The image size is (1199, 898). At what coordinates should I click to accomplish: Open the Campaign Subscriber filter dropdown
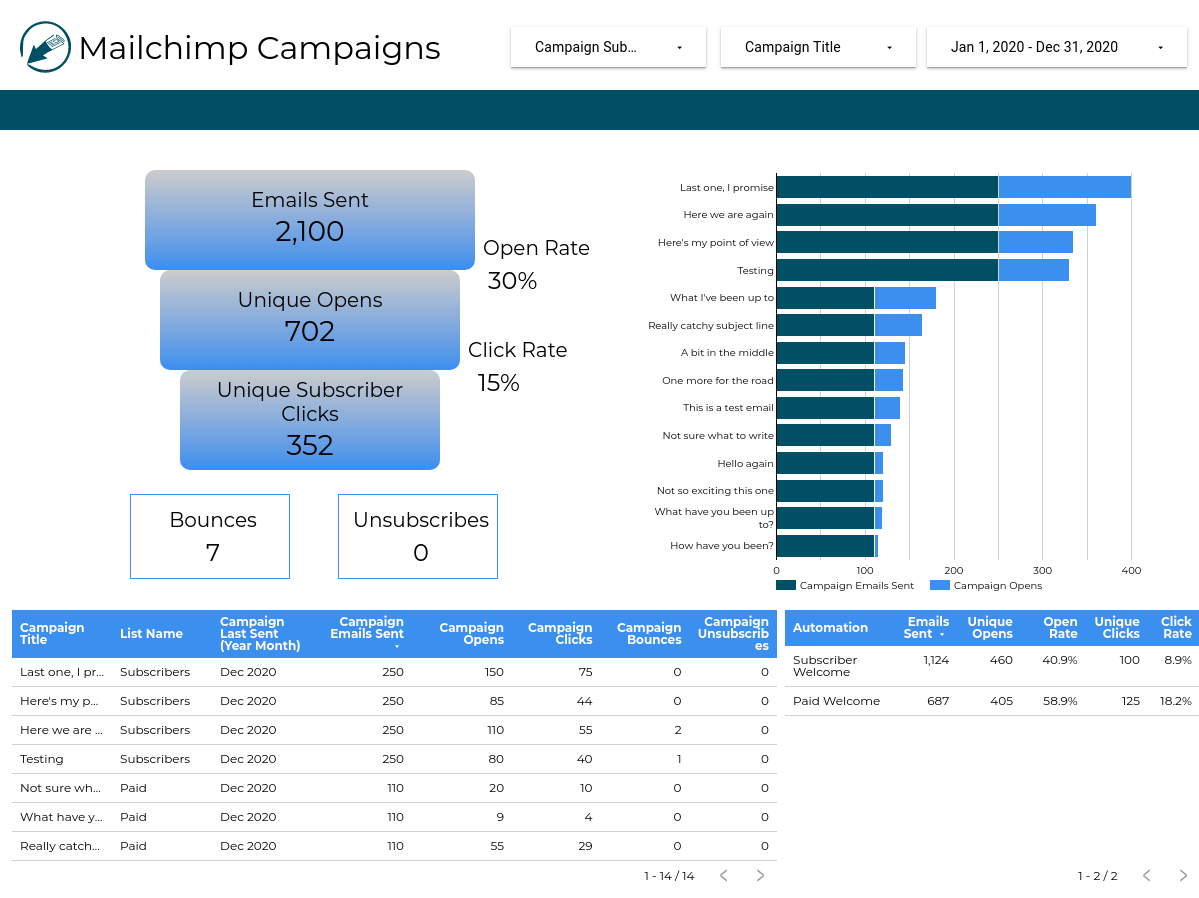click(x=608, y=46)
